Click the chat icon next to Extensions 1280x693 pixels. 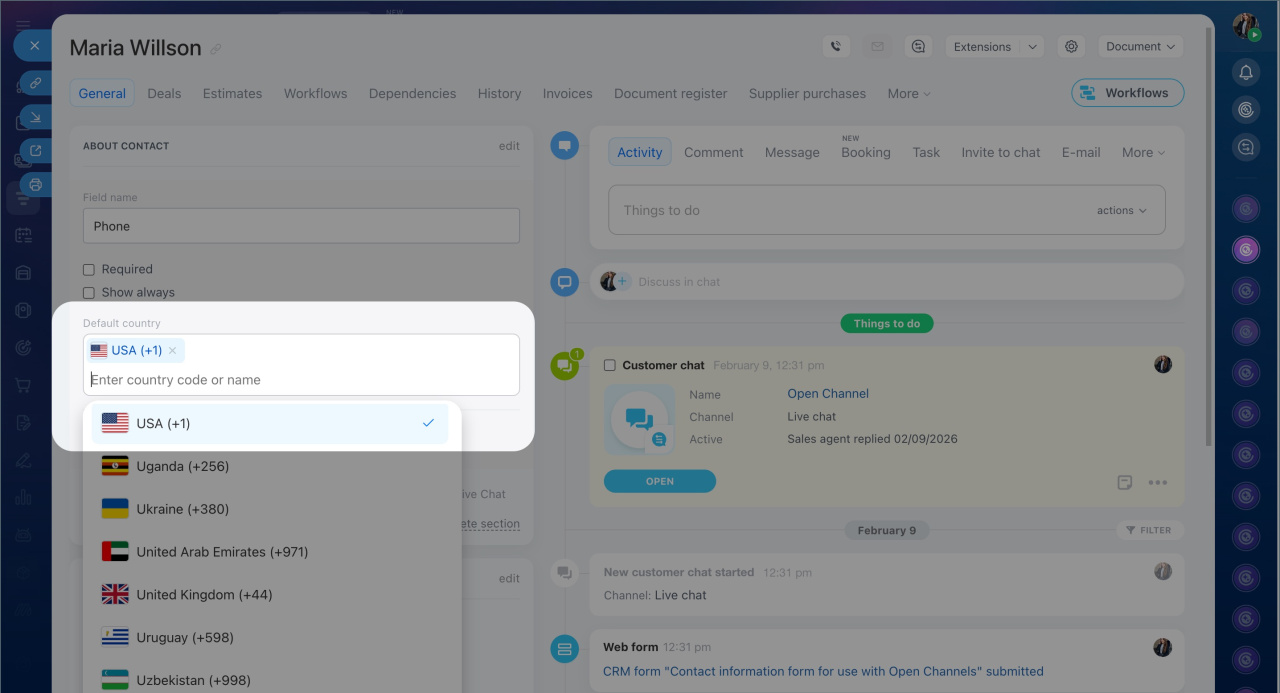(918, 47)
